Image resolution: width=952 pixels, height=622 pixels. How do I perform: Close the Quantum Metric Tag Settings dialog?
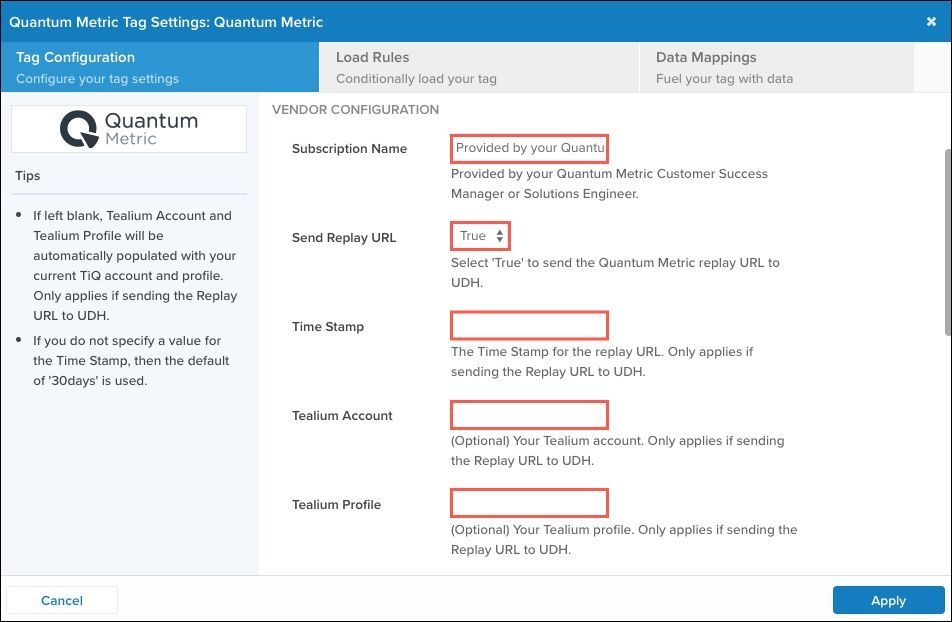tap(931, 21)
